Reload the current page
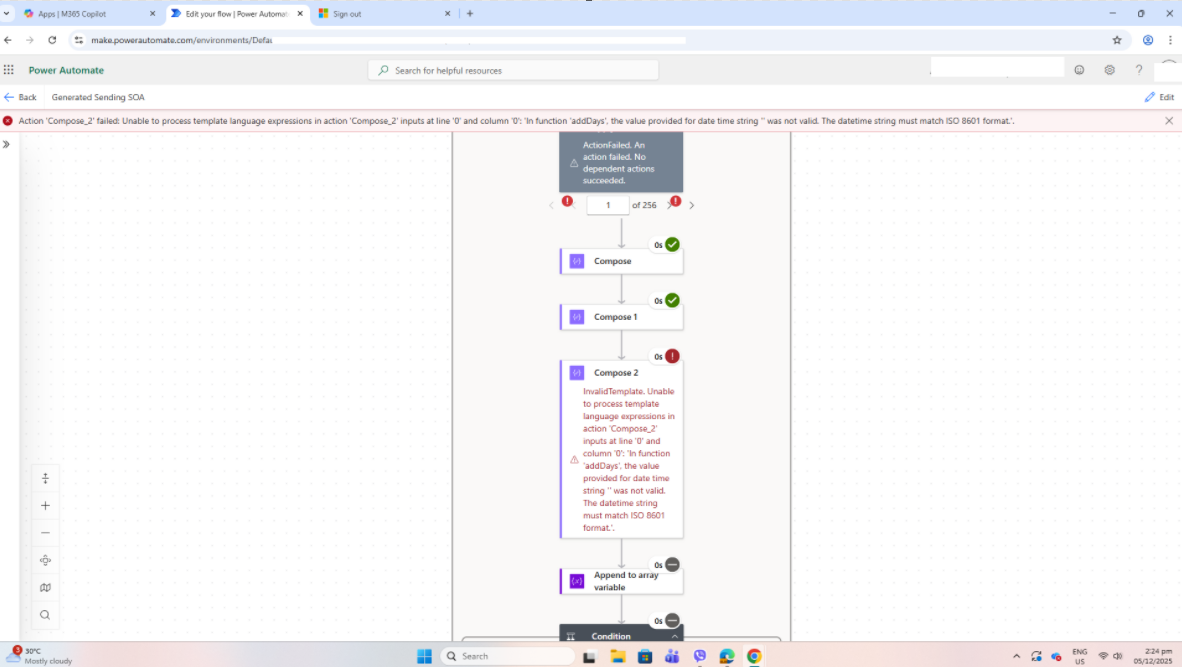This screenshot has height=667, width=1182. point(52,40)
